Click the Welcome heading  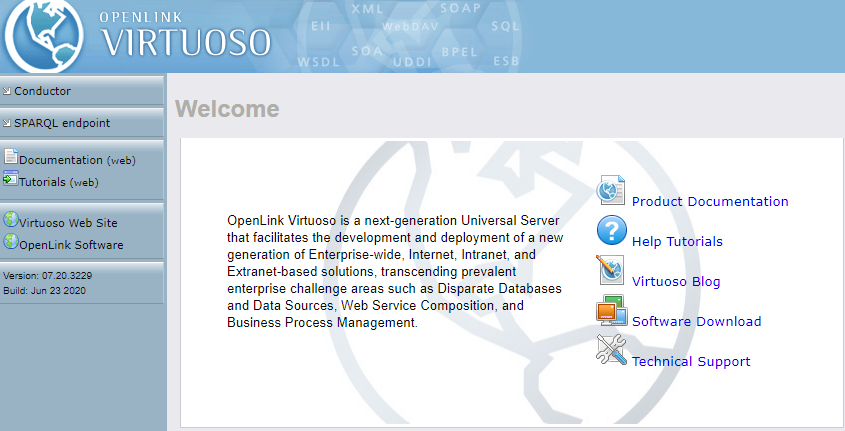click(227, 109)
